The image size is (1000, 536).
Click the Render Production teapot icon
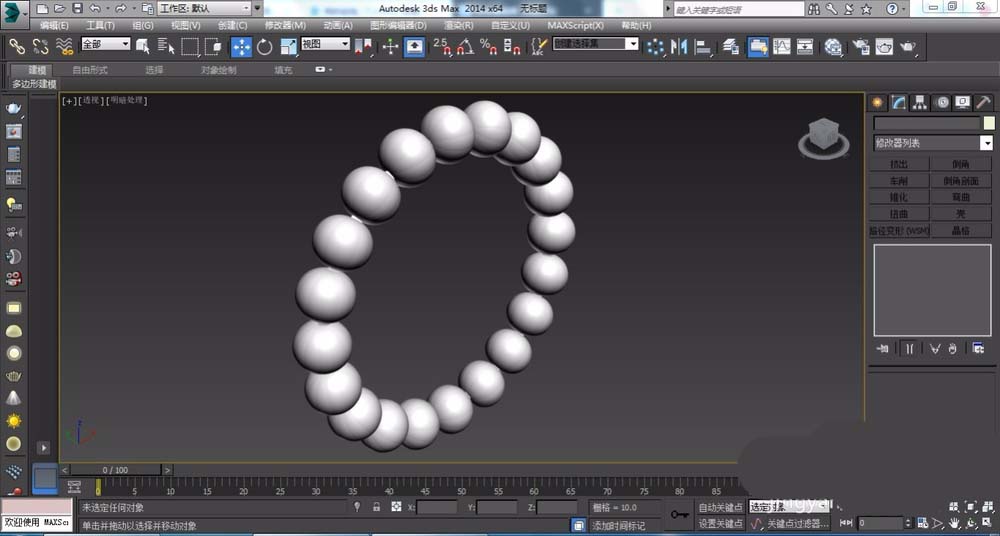pyautogui.click(x=907, y=46)
